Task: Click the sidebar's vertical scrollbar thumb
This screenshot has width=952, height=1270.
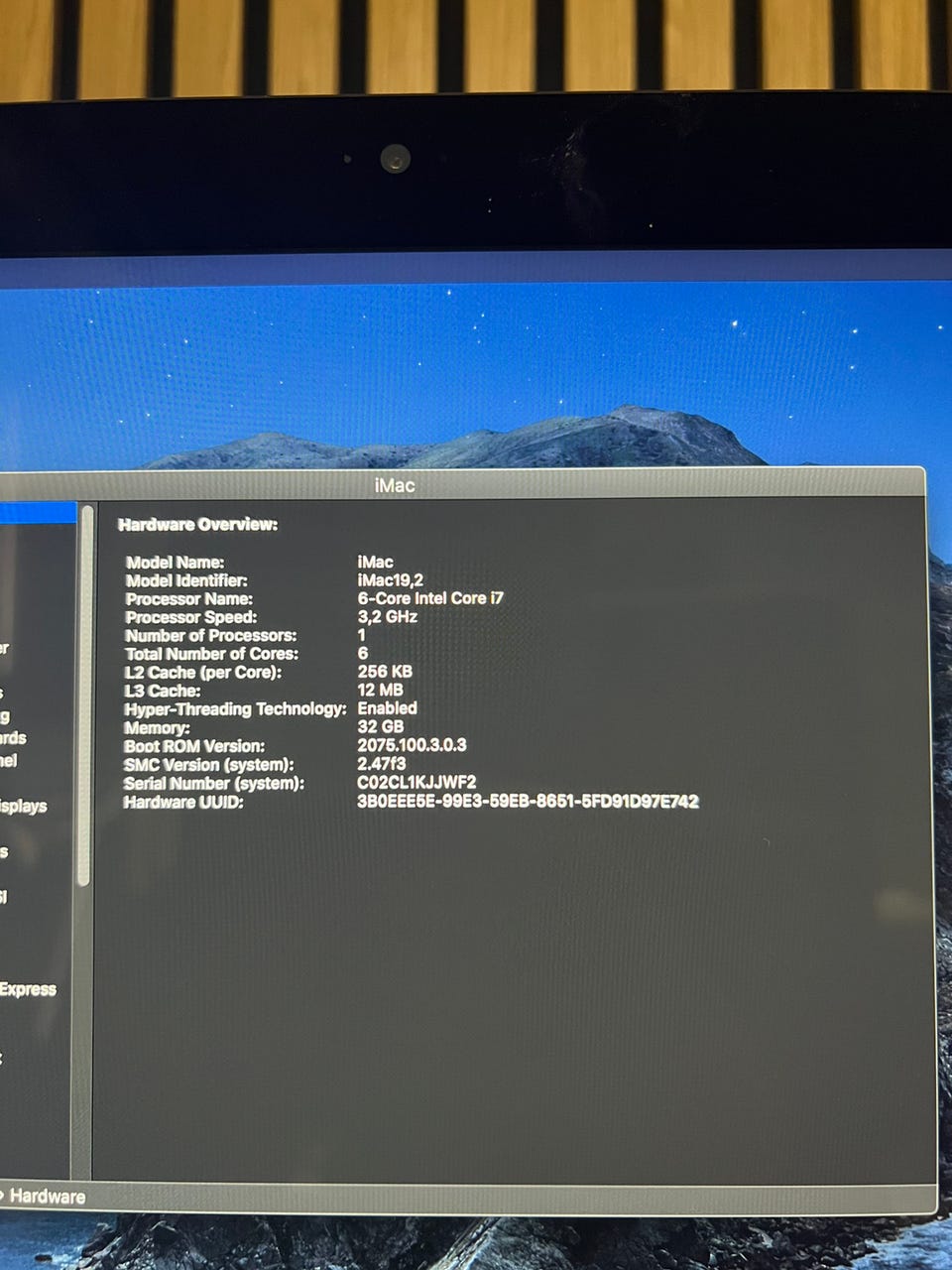Action: pyautogui.click(x=85, y=695)
